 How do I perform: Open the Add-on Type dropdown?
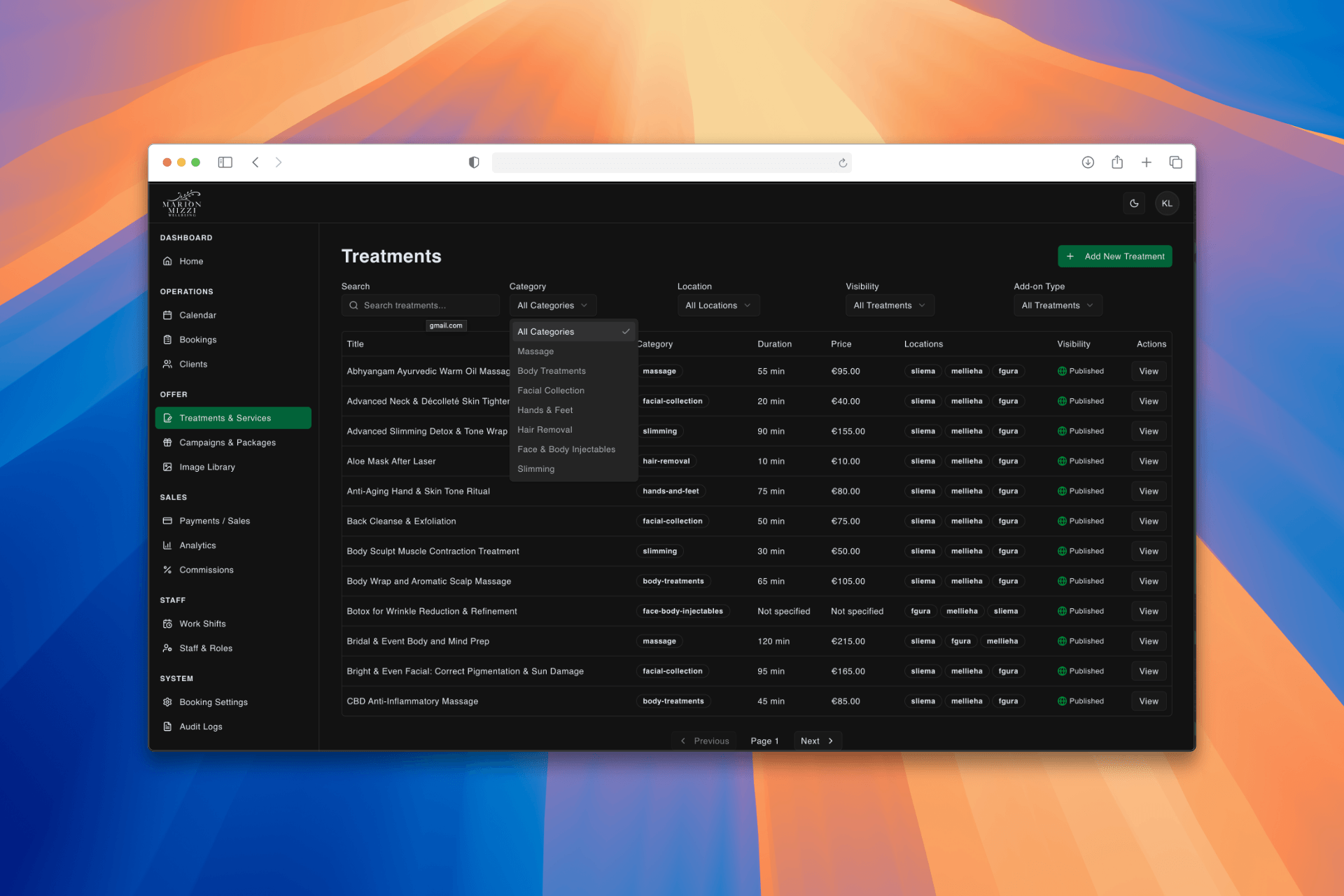click(x=1057, y=305)
